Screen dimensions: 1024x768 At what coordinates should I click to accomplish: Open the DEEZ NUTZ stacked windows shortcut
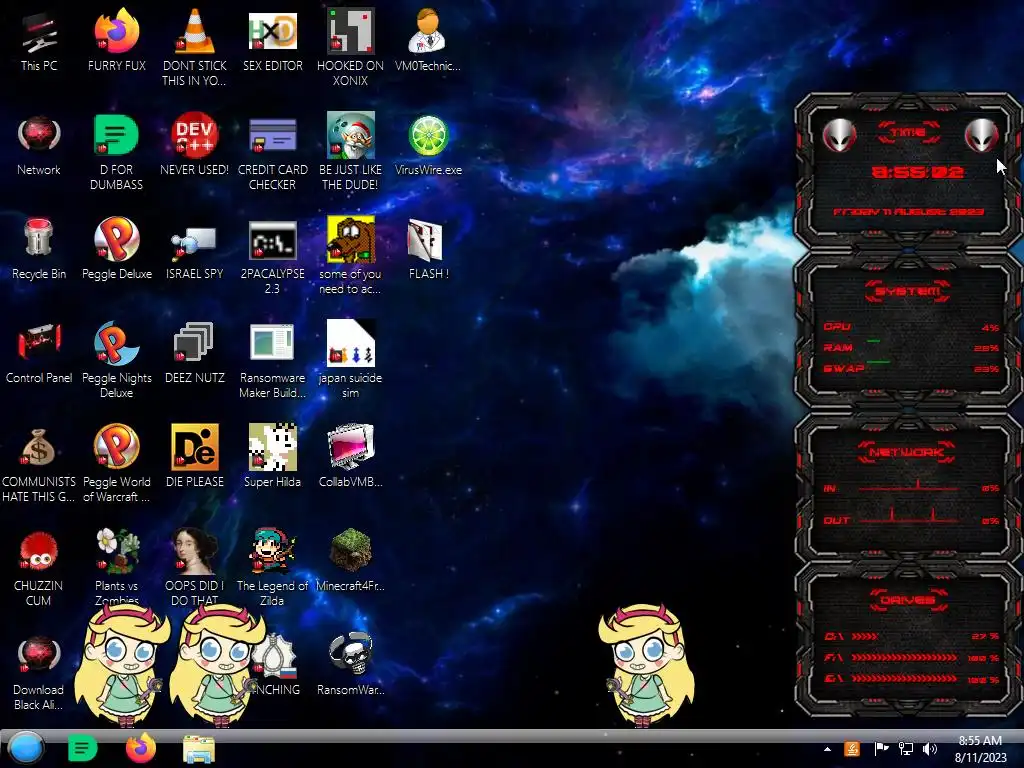pos(195,353)
